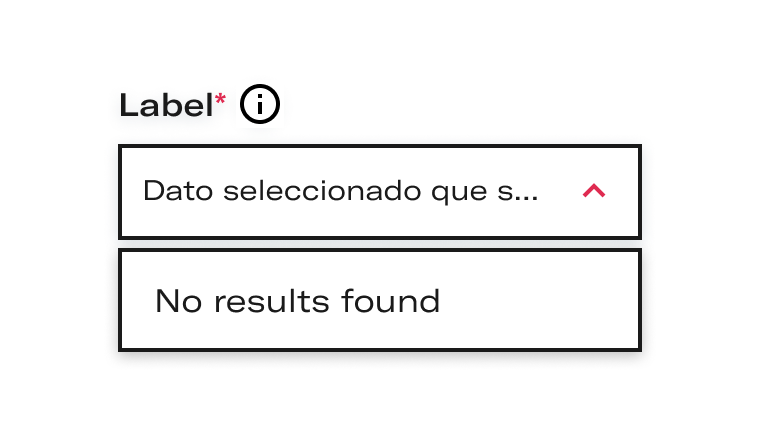
Task: Click the 'Dato seleccionado que s...' text
Action: pos(341,191)
